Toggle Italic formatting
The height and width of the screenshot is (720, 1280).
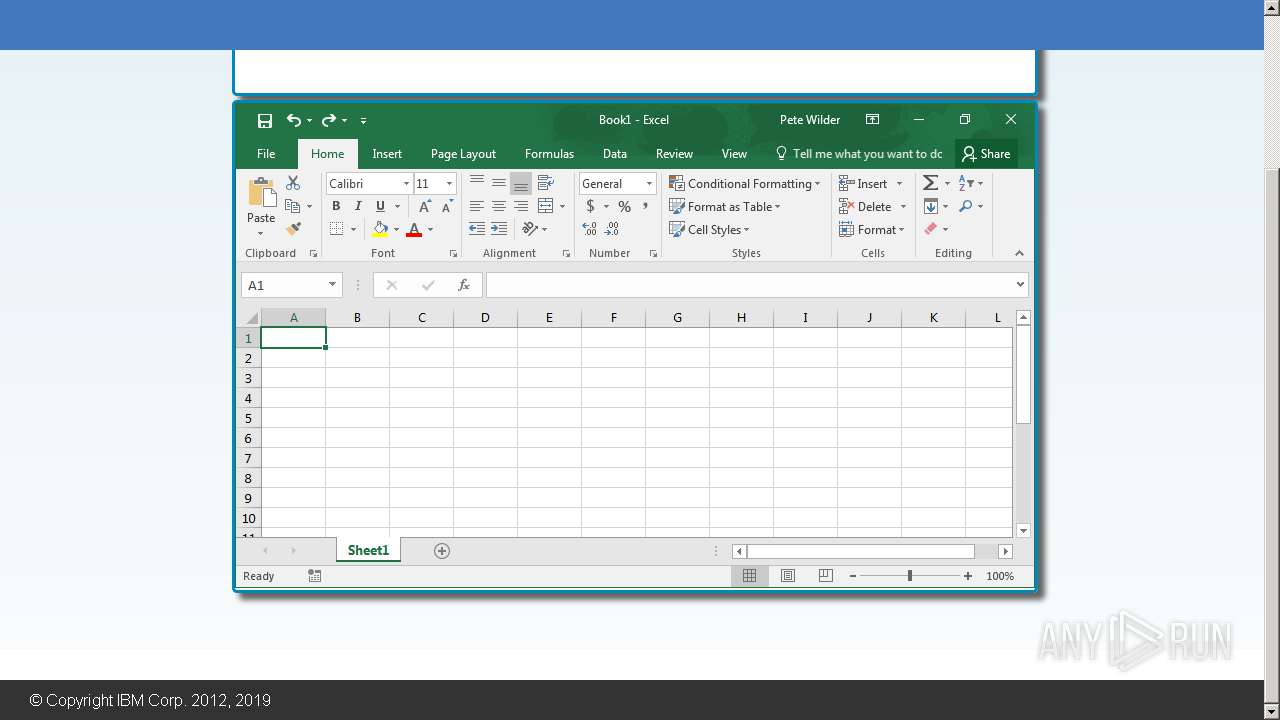[358, 206]
